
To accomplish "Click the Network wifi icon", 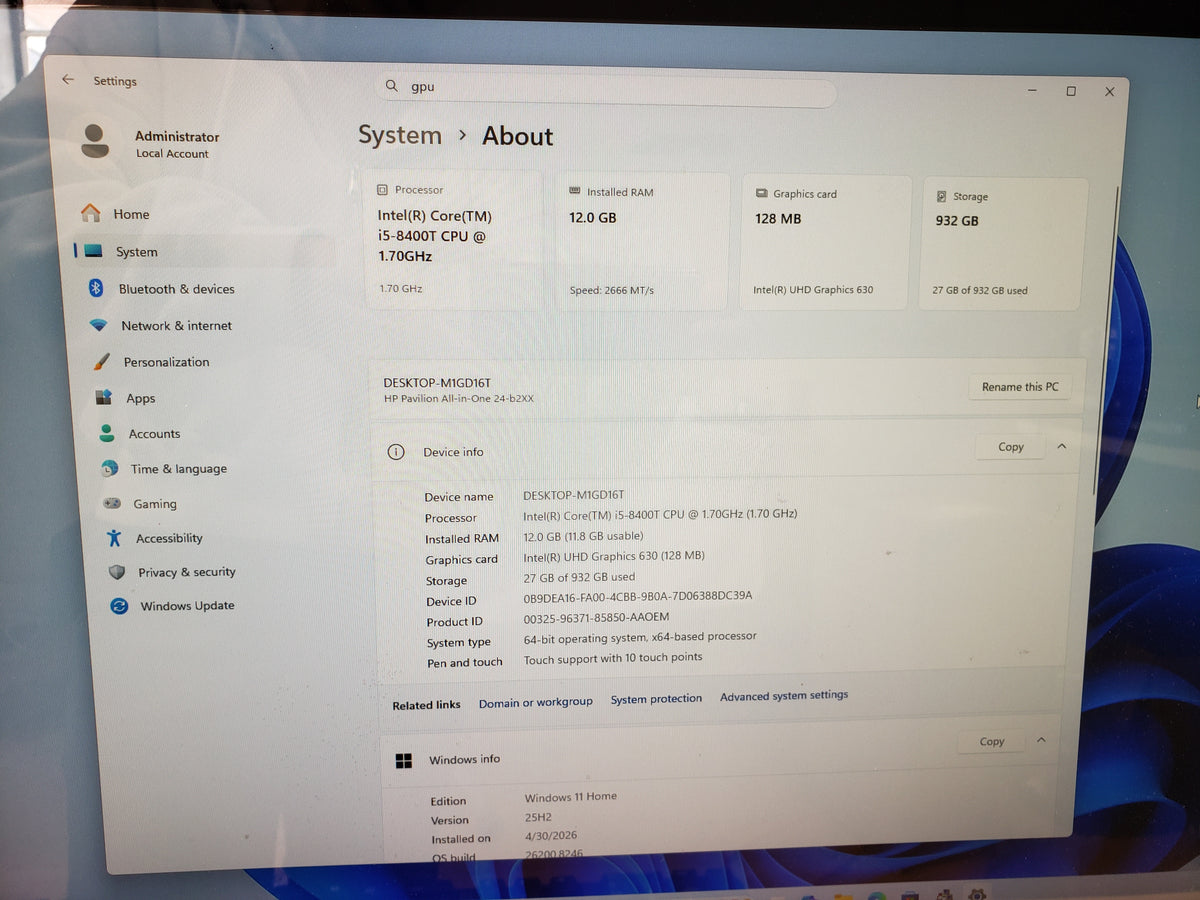I will [x=98, y=325].
